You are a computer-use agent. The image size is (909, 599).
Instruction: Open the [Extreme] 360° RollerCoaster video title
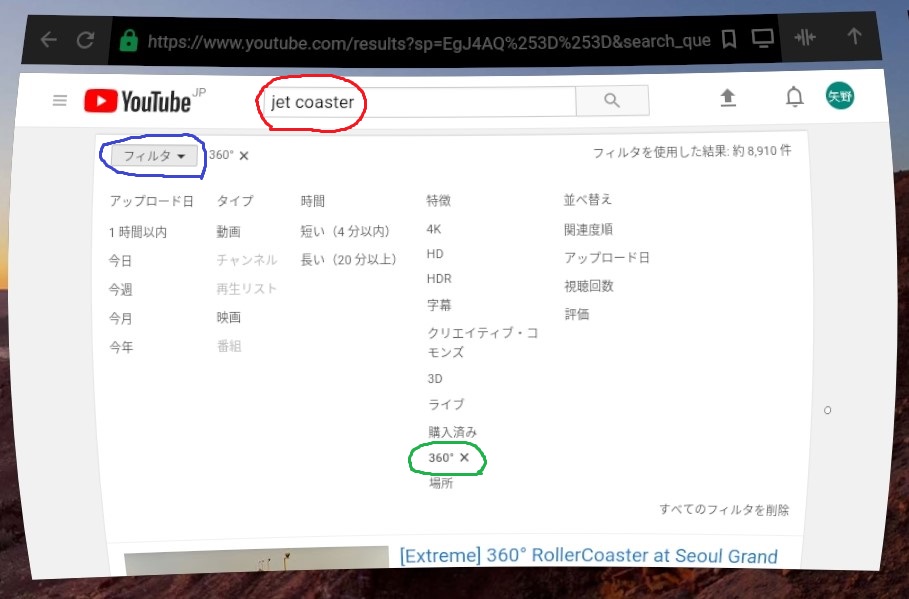(x=588, y=556)
